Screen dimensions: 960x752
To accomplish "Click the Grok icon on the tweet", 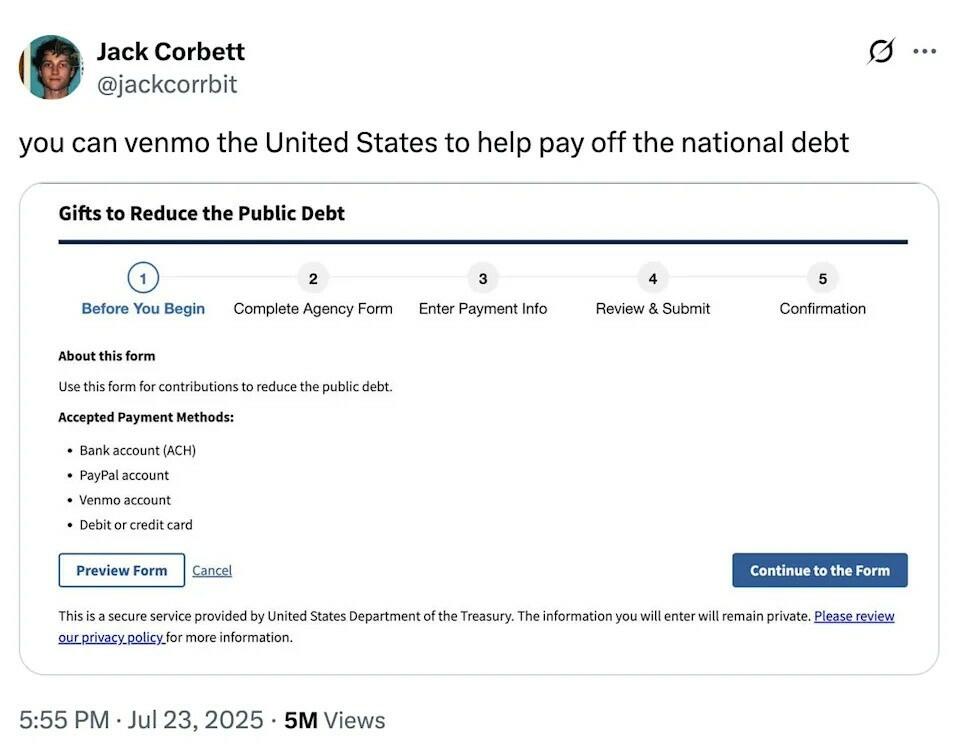I will (x=881, y=51).
